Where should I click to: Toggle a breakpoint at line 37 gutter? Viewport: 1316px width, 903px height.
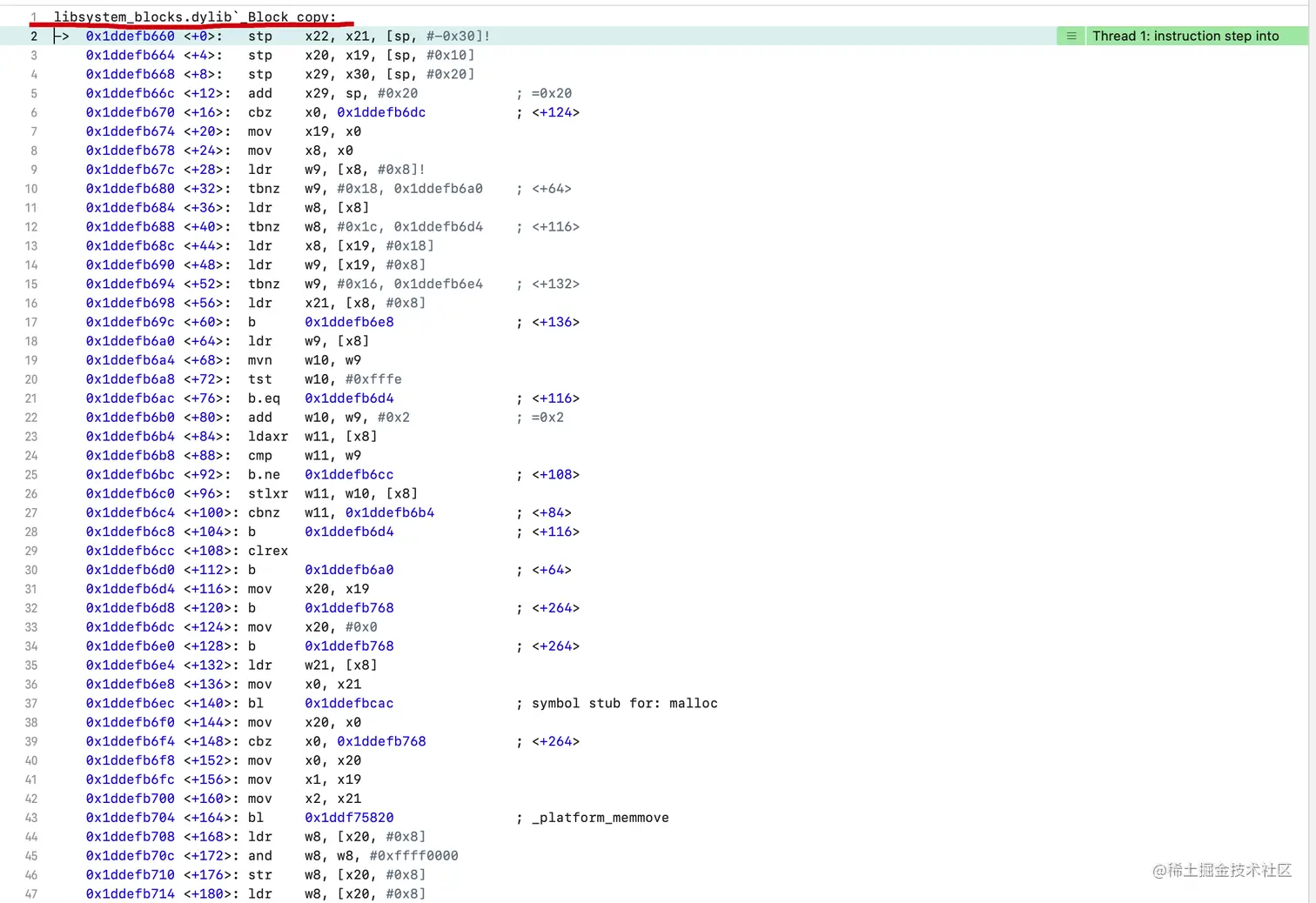coord(33,703)
